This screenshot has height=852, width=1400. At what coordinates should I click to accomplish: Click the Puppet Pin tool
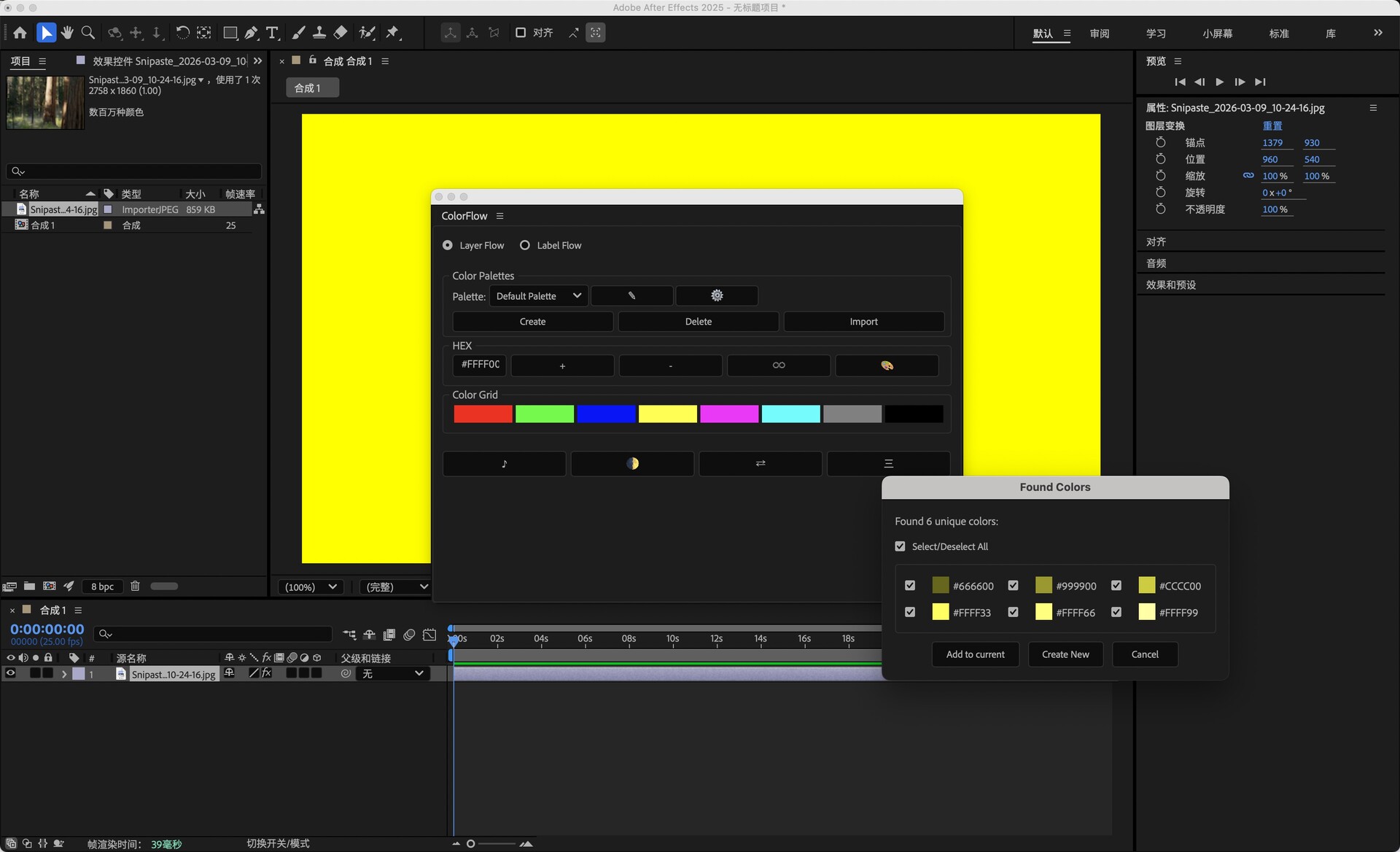(393, 33)
